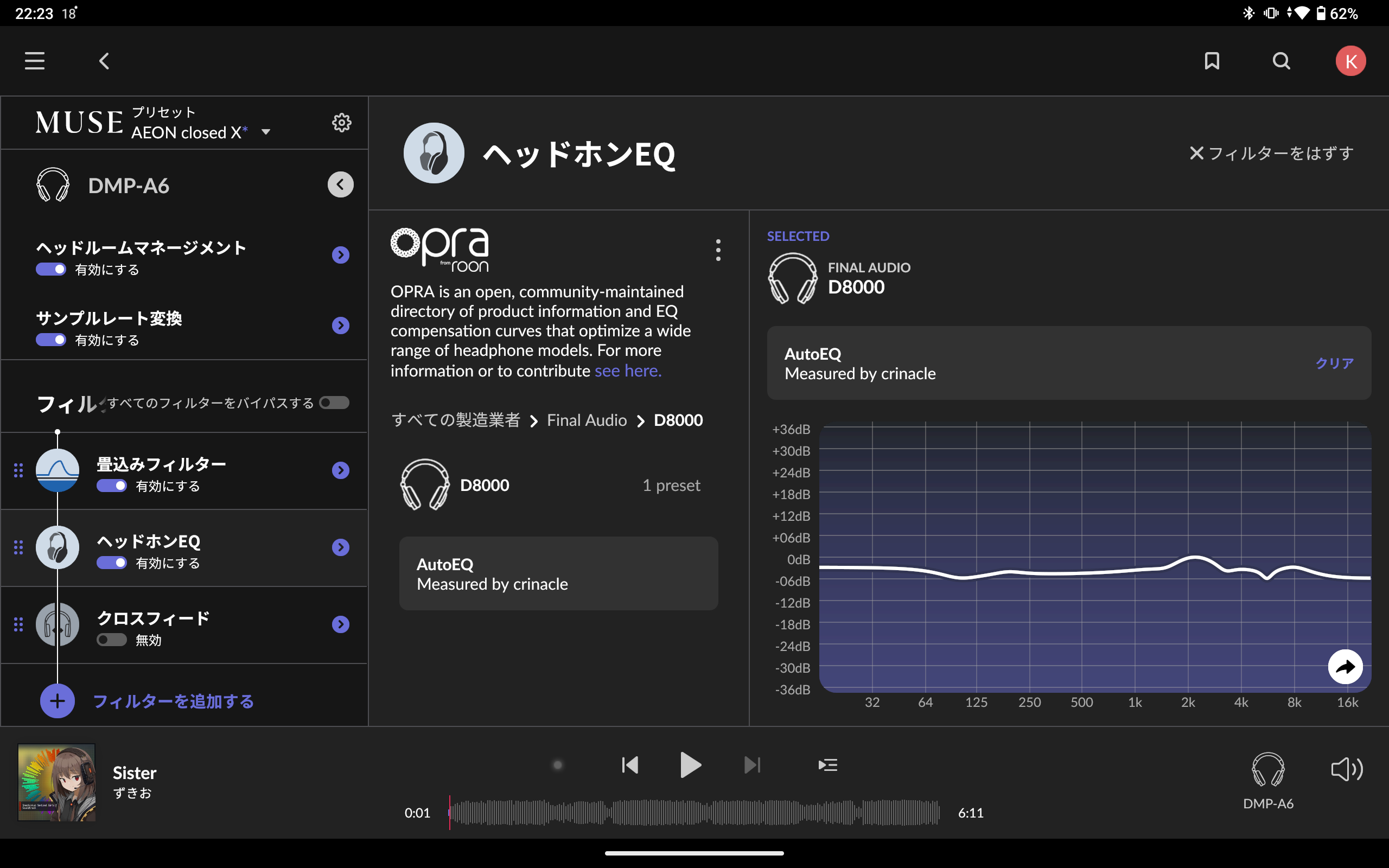Collapse the panel with the DMP-A6 round arrow
This screenshot has width=1389, height=868.
point(340,184)
